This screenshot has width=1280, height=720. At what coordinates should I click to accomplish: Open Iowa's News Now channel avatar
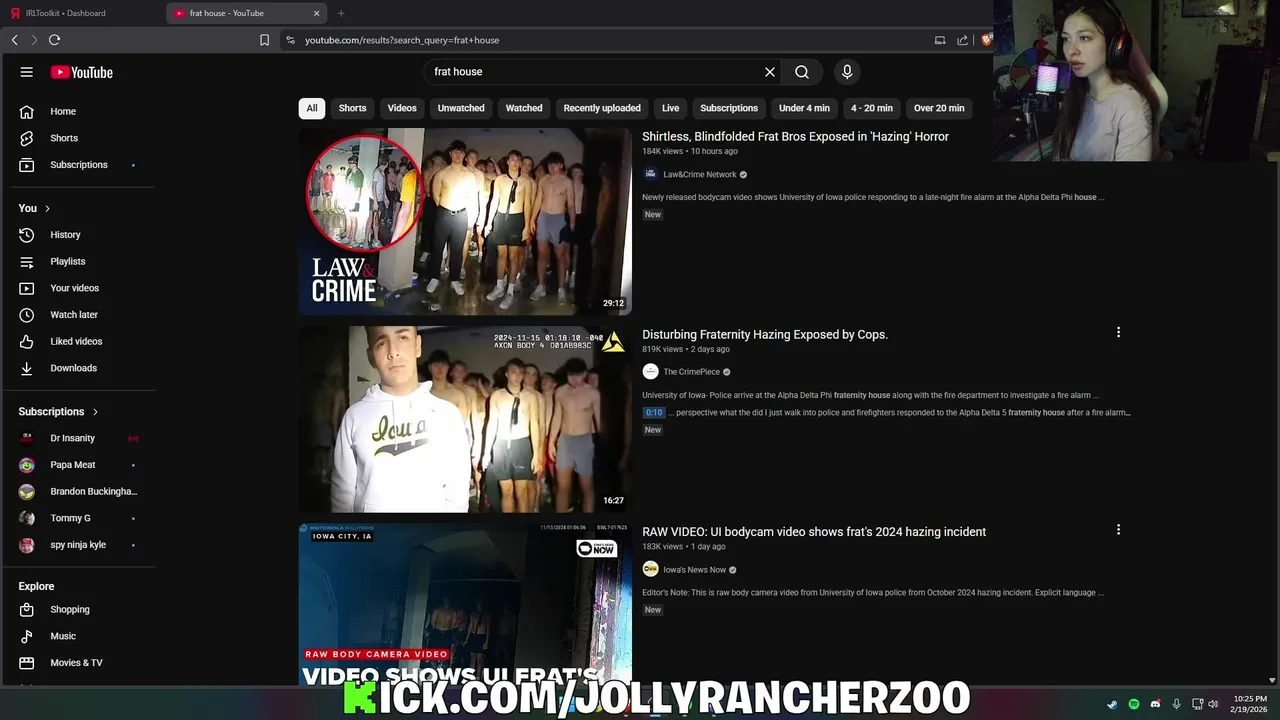[650, 569]
